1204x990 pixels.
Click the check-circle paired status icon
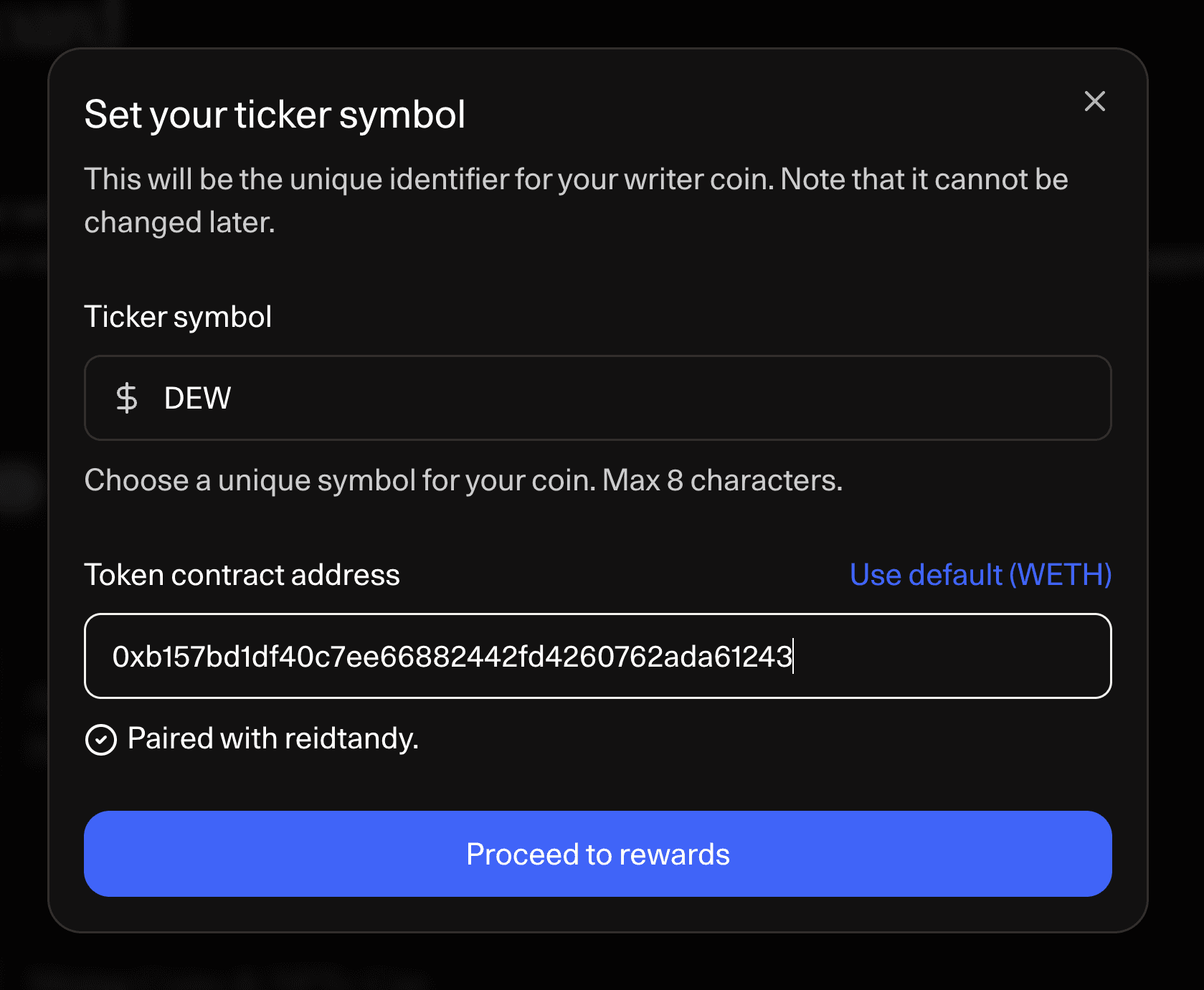101,739
